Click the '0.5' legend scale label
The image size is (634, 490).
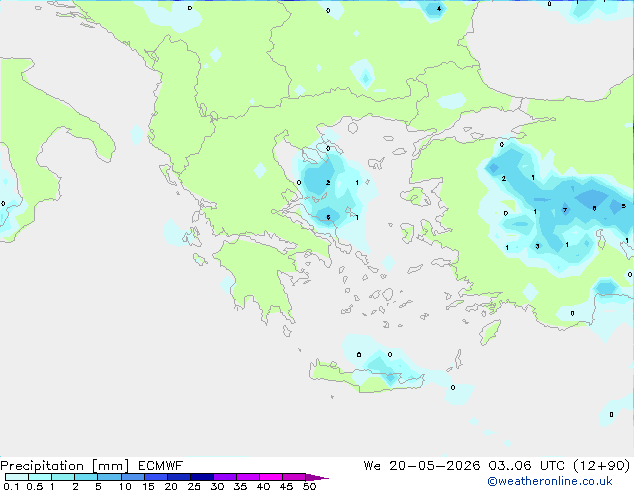point(35,486)
